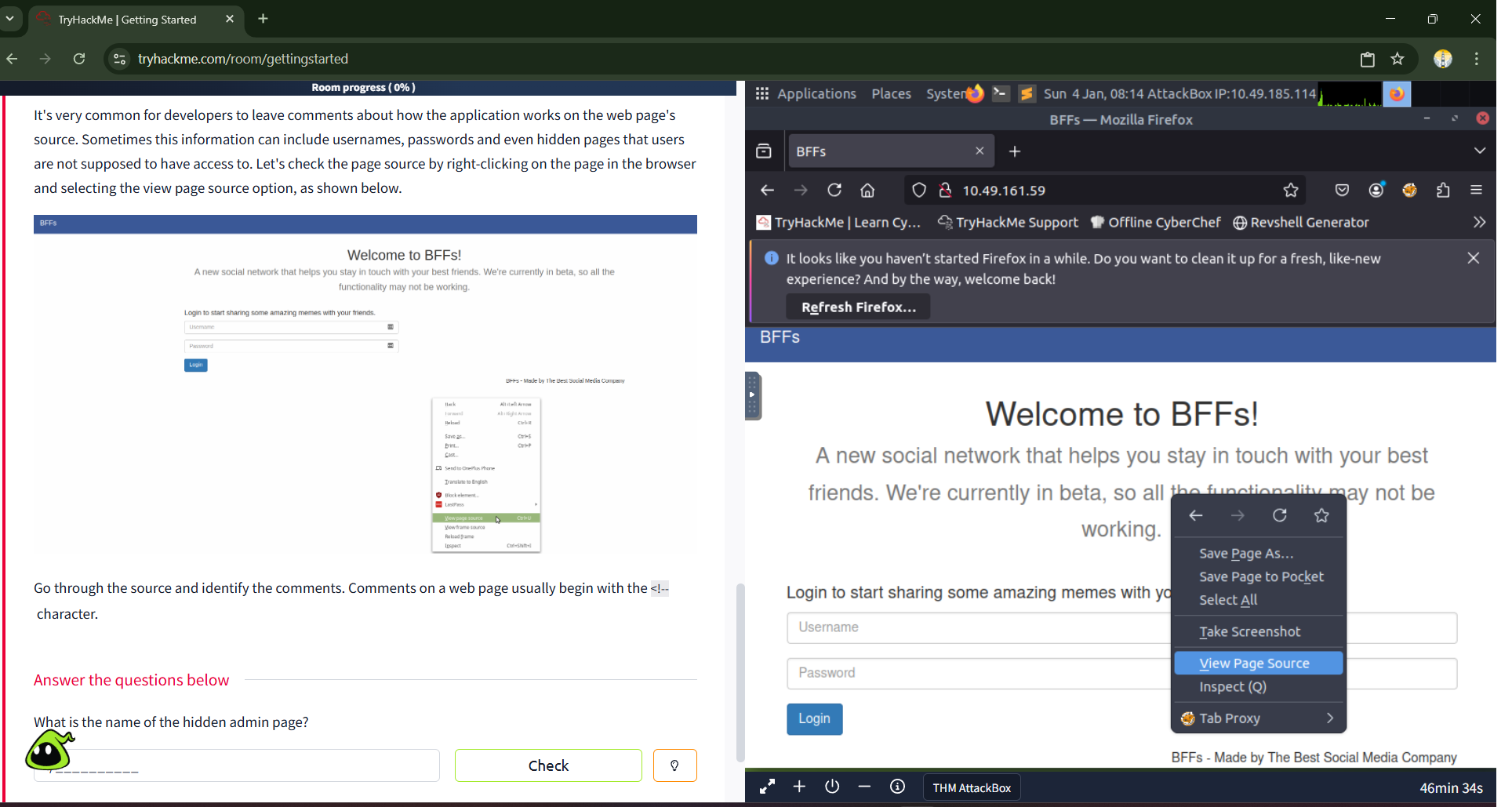Toggle the AttackBox side panel handle
This screenshot has height=807, width=1512.
click(753, 396)
